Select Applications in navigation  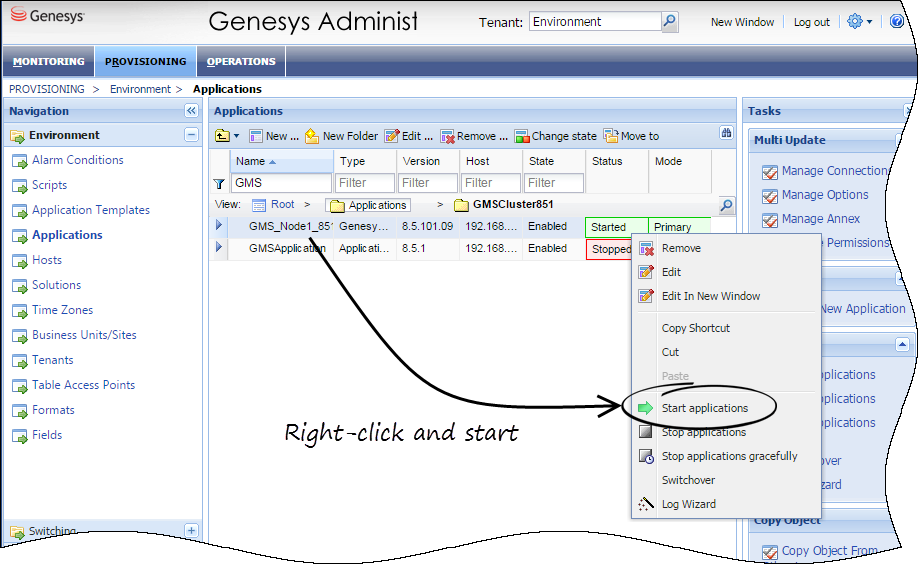(x=67, y=235)
